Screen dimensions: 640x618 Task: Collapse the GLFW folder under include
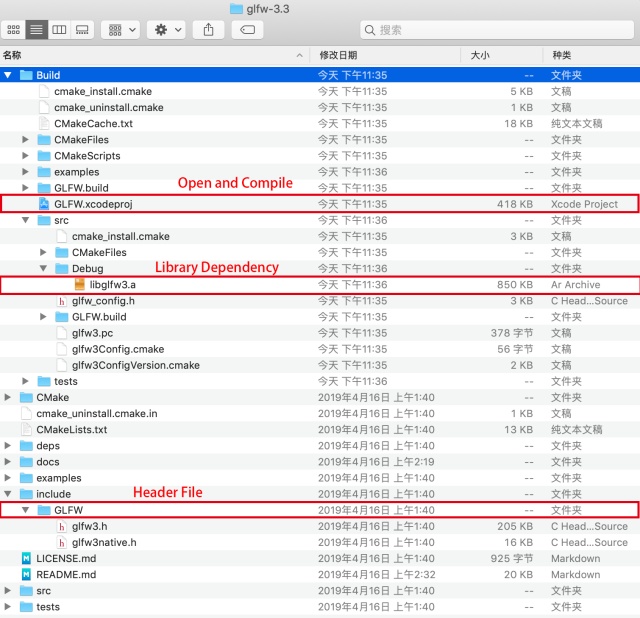pos(25,510)
